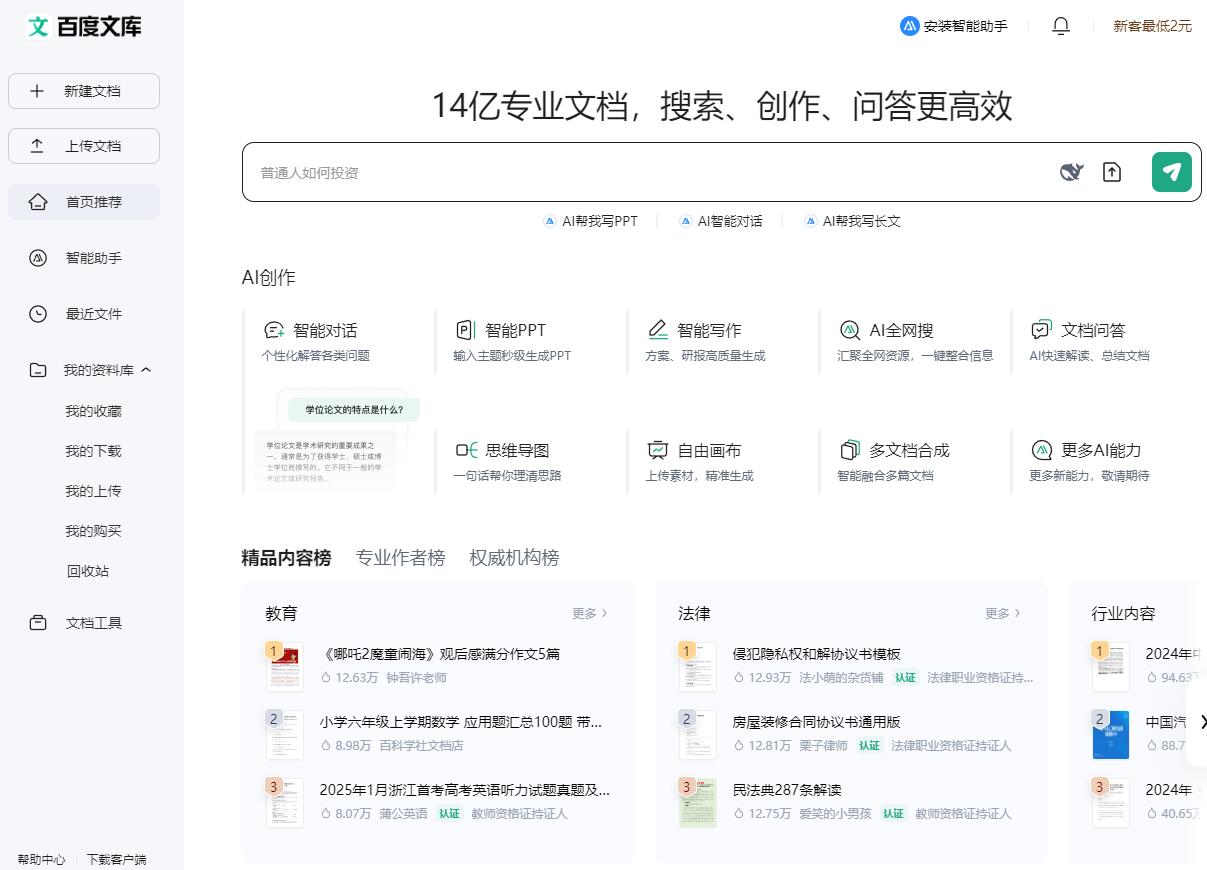This screenshot has height=870, width=1207.
Task: Click author name 蒲公英语
Action: tap(403, 814)
